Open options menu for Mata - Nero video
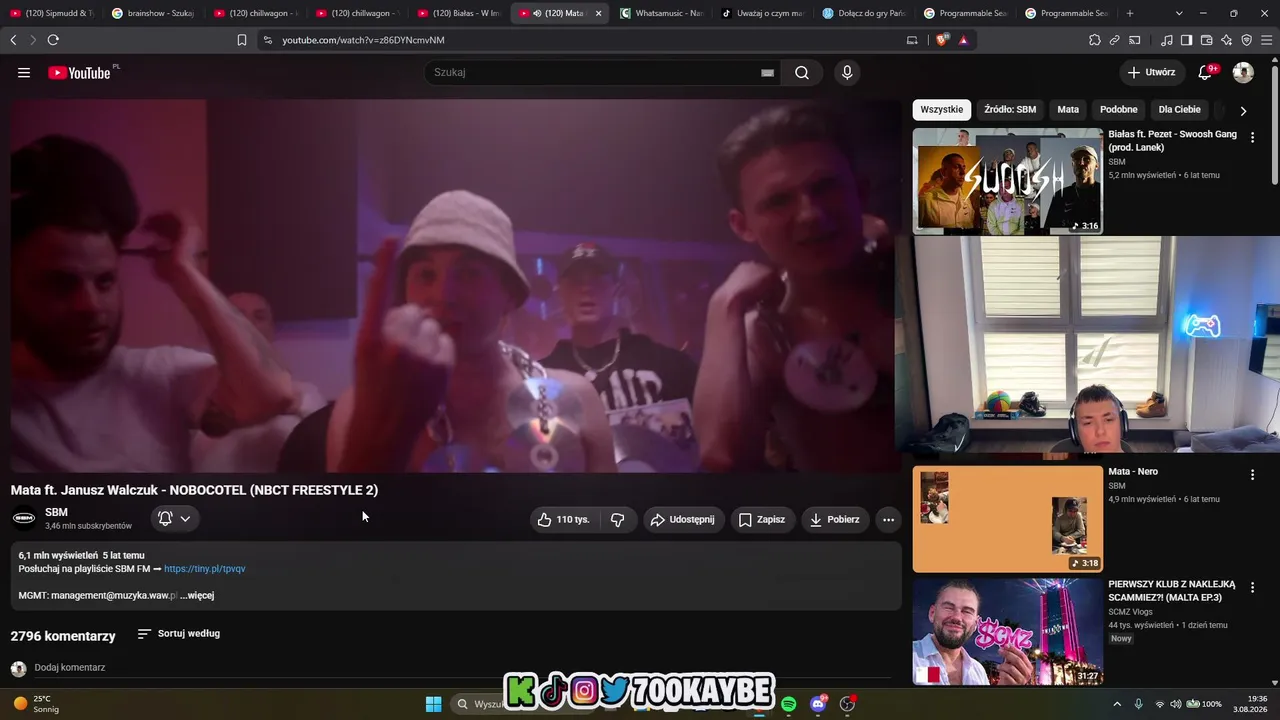The width and height of the screenshot is (1280, 720). point(1252,475)
